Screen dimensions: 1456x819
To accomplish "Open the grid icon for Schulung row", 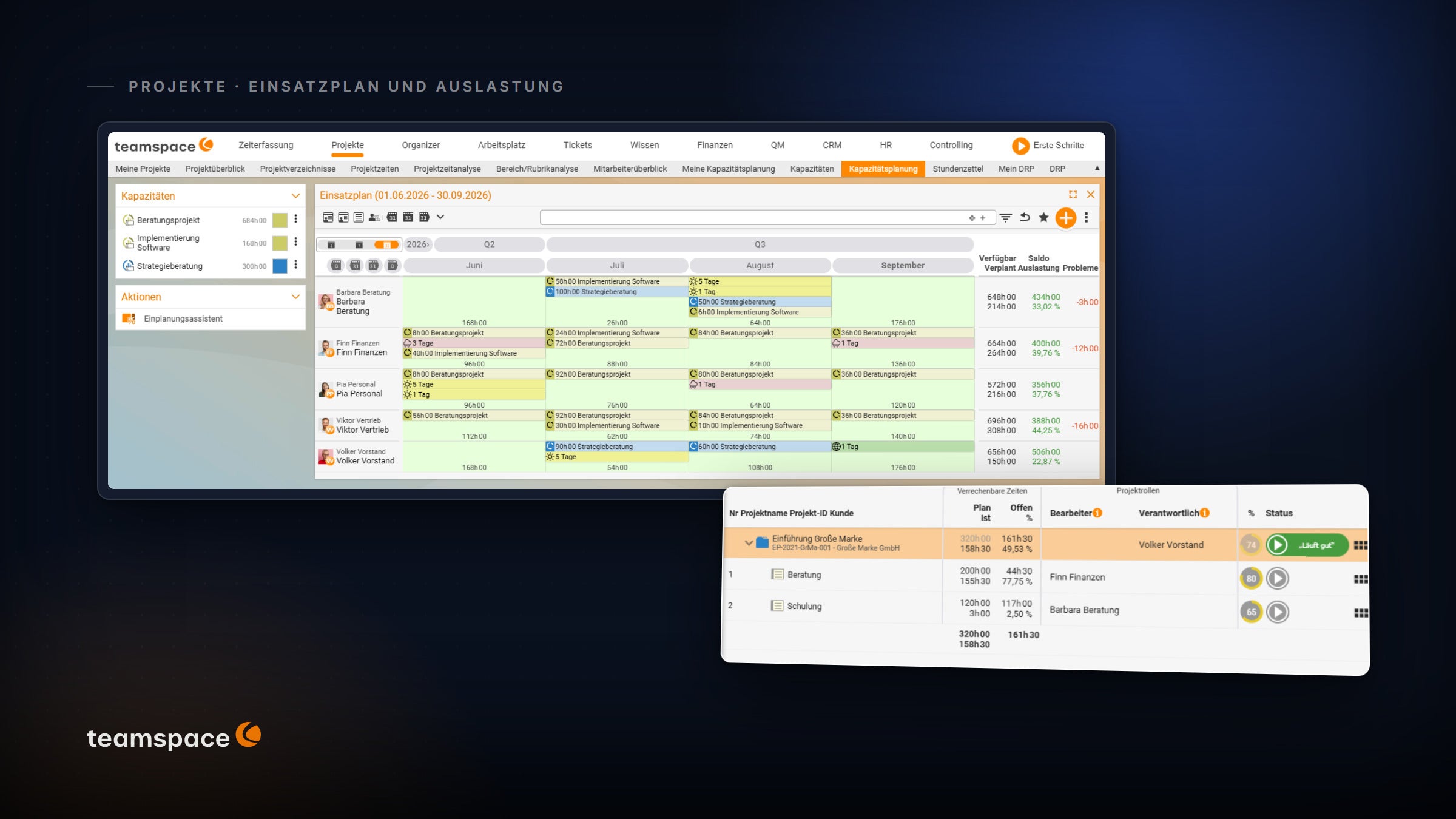I will [1361, 613].
